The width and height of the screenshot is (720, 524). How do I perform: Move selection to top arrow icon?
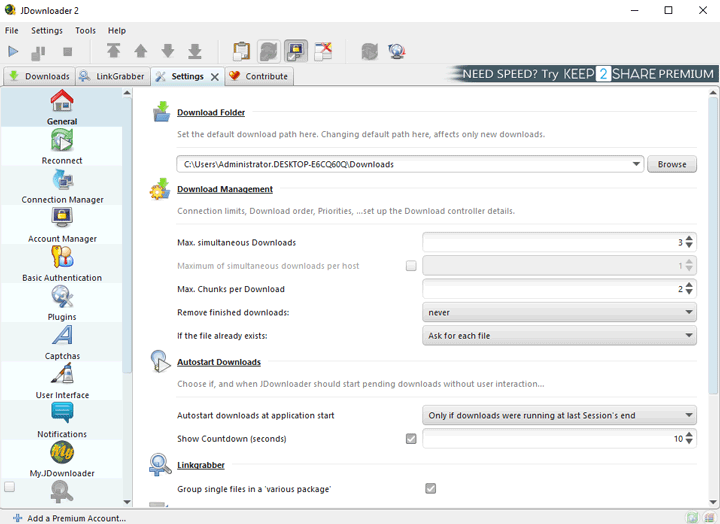coord(113,51)
